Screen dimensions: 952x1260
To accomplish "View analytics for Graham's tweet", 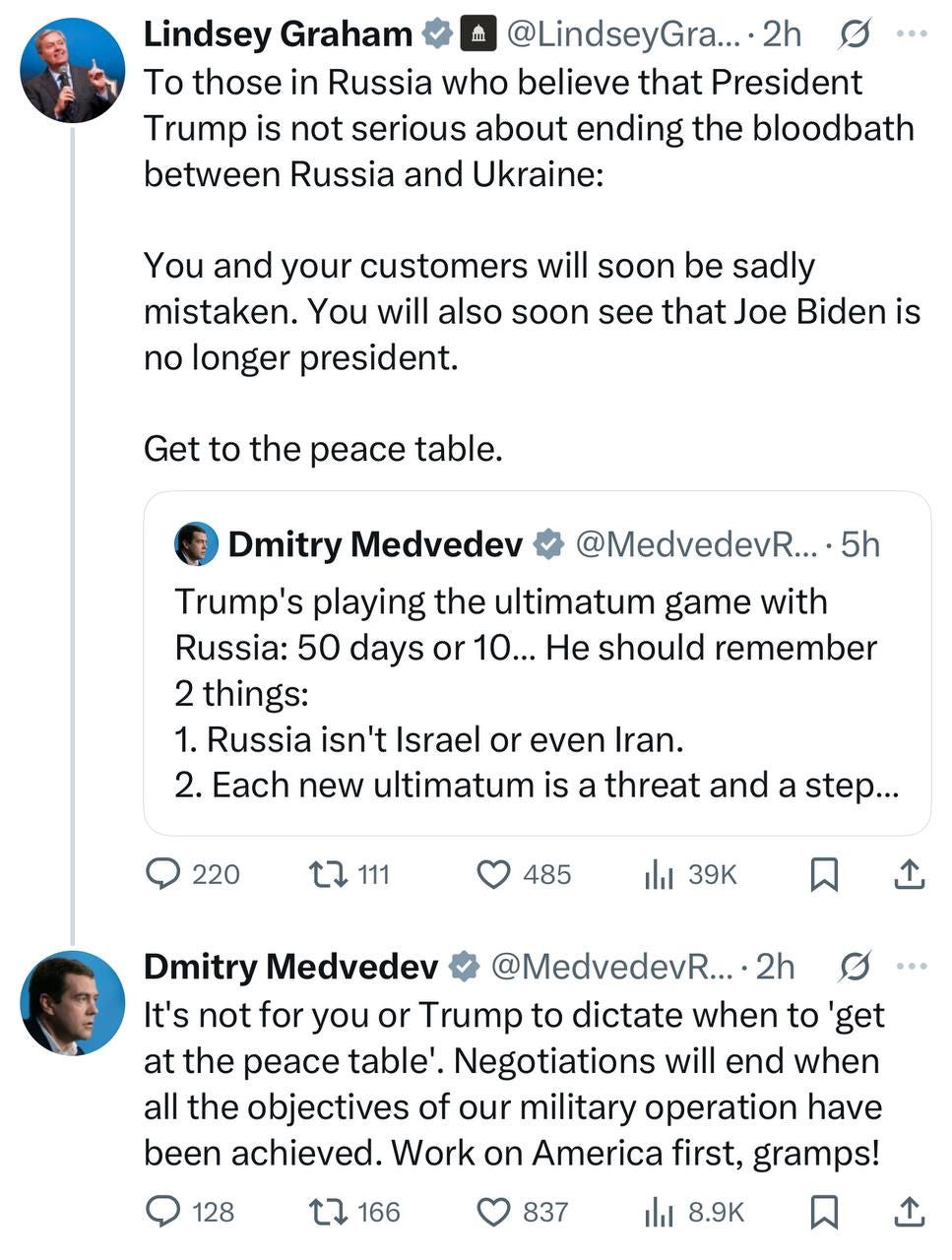I will click(659, 874).
